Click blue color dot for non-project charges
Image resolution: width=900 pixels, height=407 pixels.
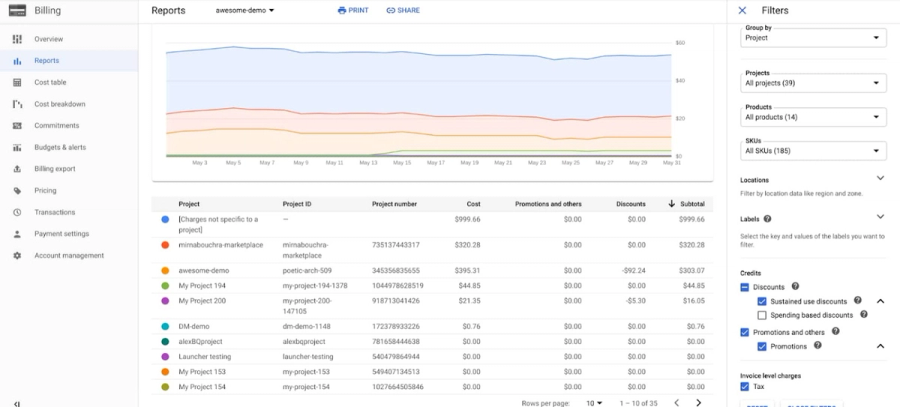click(x=165, y=219)
